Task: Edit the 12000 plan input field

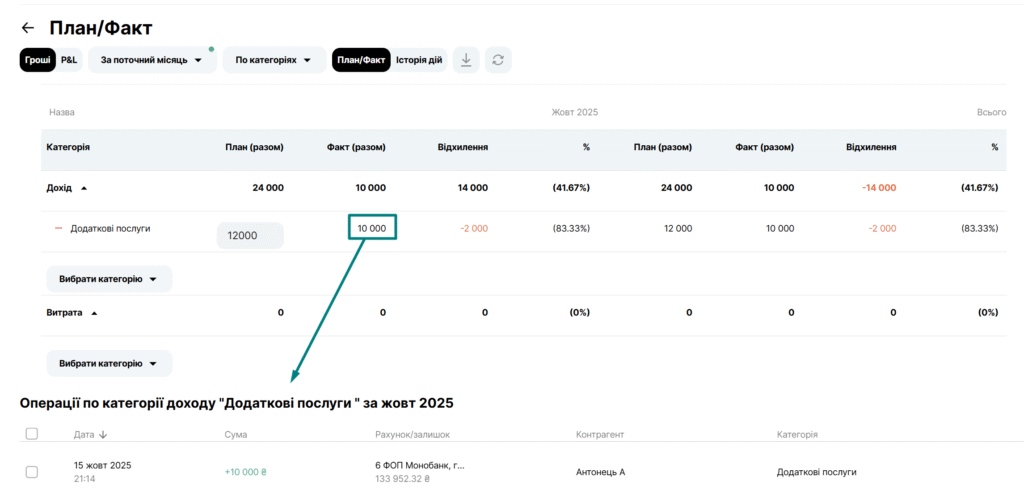Action: pos(250,236)
